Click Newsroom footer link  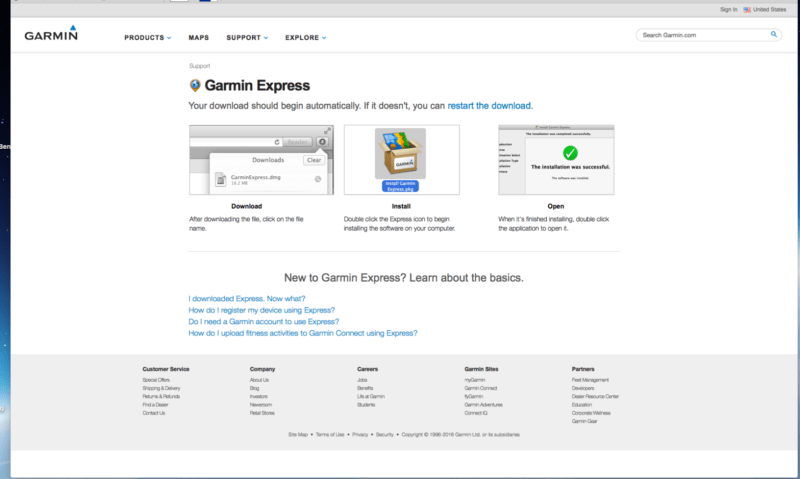[261, 405]
